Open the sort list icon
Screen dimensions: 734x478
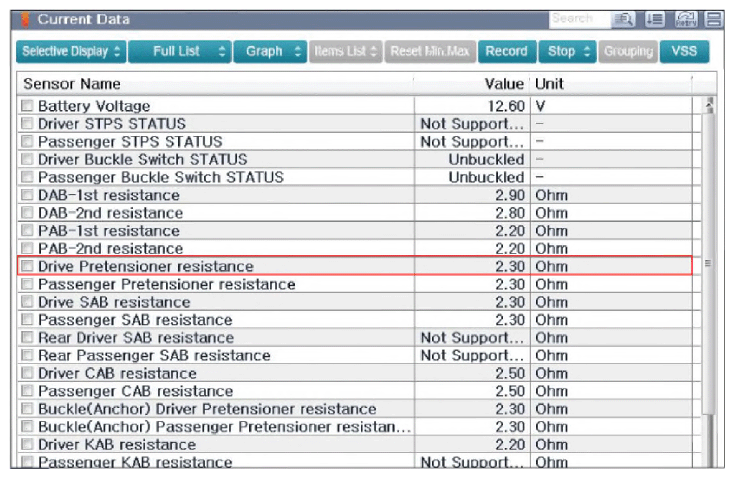[x=654, y=19]
